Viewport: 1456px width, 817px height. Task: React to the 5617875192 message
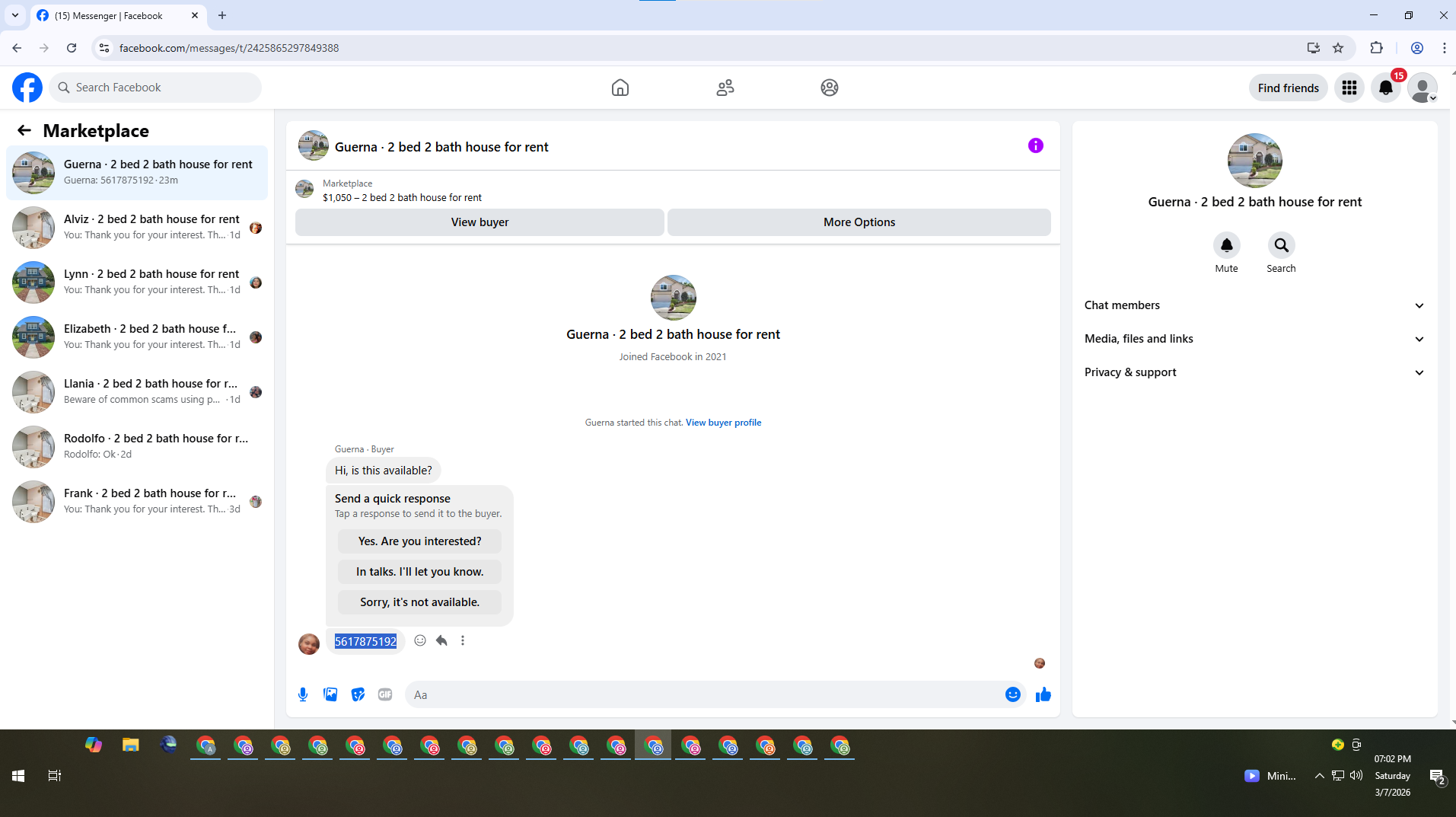(420, 640)
